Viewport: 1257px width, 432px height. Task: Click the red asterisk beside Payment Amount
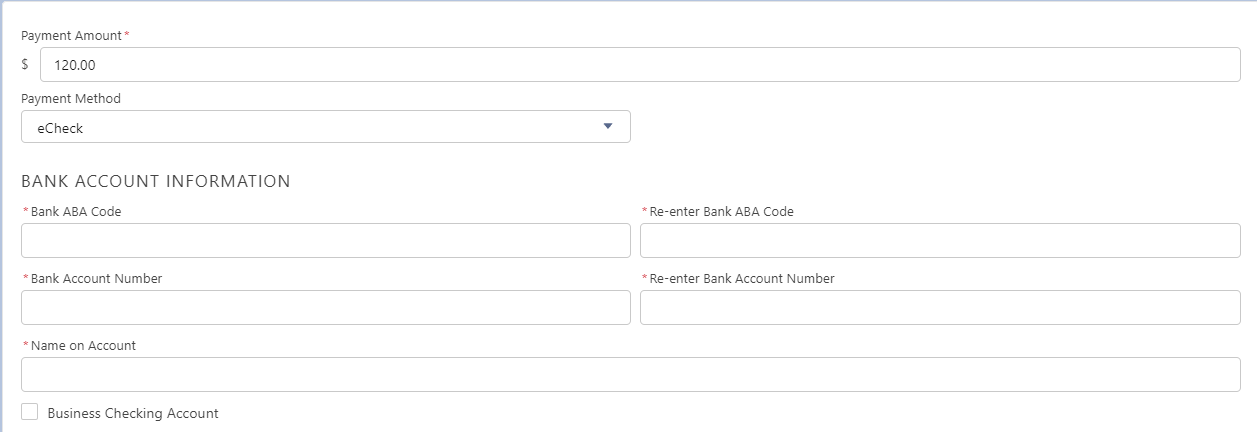127,35
